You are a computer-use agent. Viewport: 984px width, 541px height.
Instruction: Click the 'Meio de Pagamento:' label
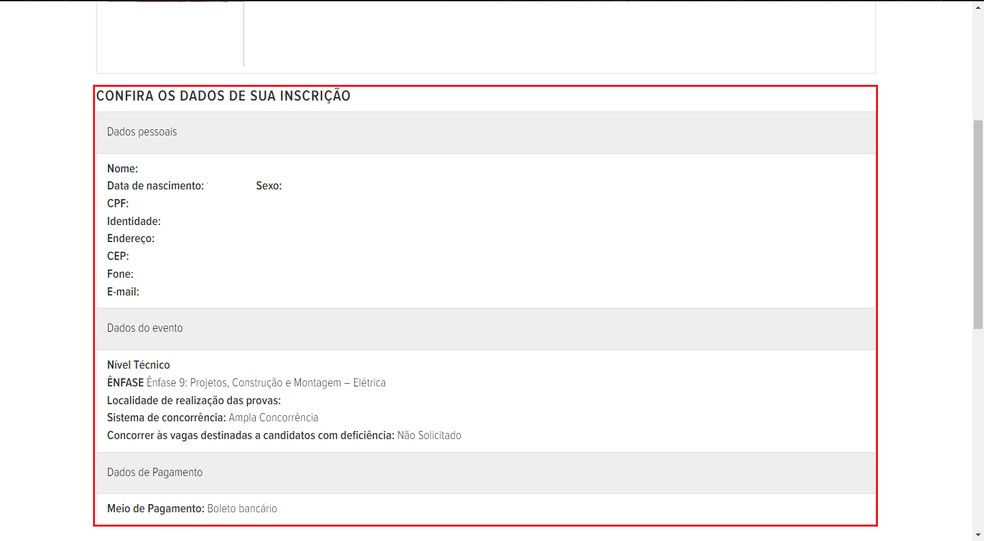coord(156,508)
